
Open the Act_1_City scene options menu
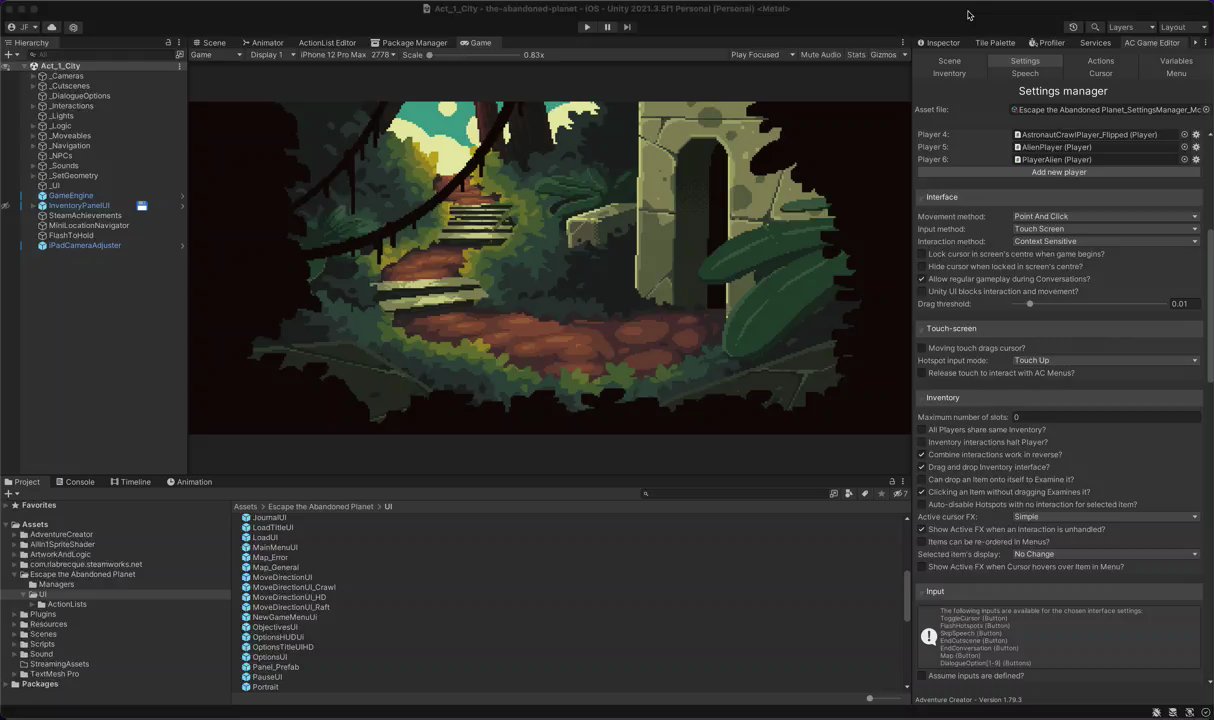pos(179,66)
